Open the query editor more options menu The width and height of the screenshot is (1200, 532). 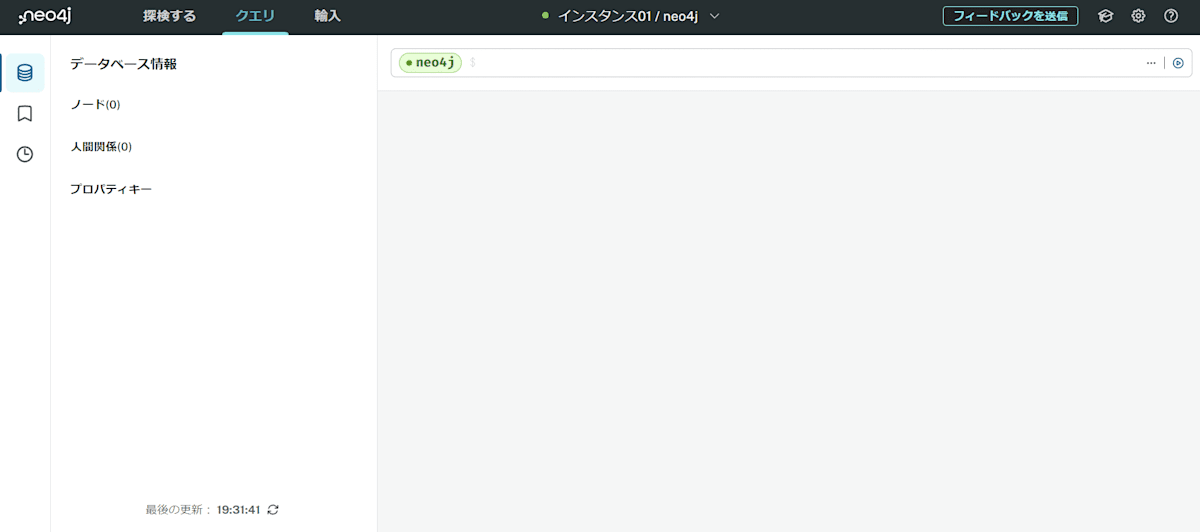tap(1151, 63)
